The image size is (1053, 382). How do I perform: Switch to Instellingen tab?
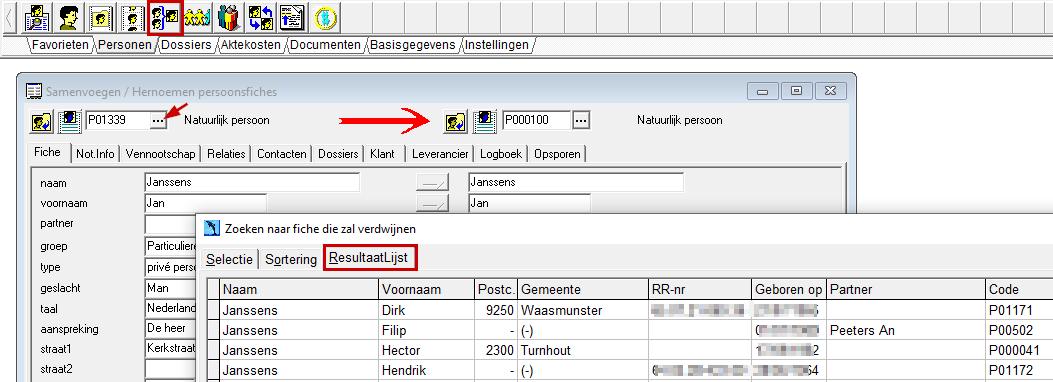(497, 45)
